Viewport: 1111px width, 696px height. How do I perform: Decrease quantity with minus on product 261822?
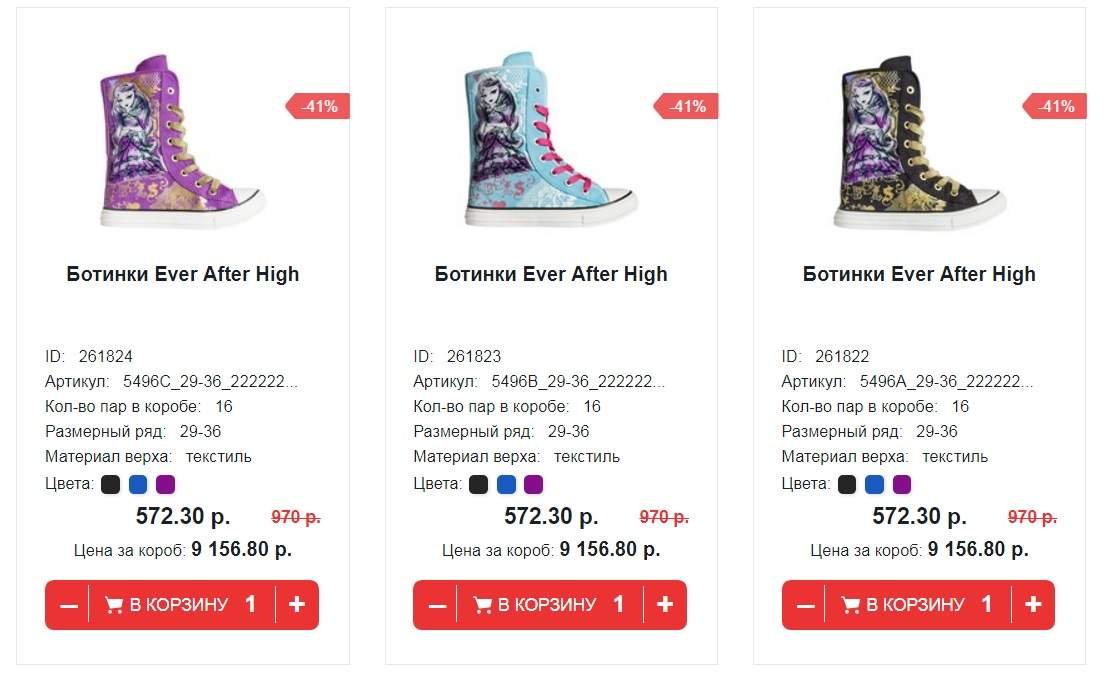tap(805, 605)
